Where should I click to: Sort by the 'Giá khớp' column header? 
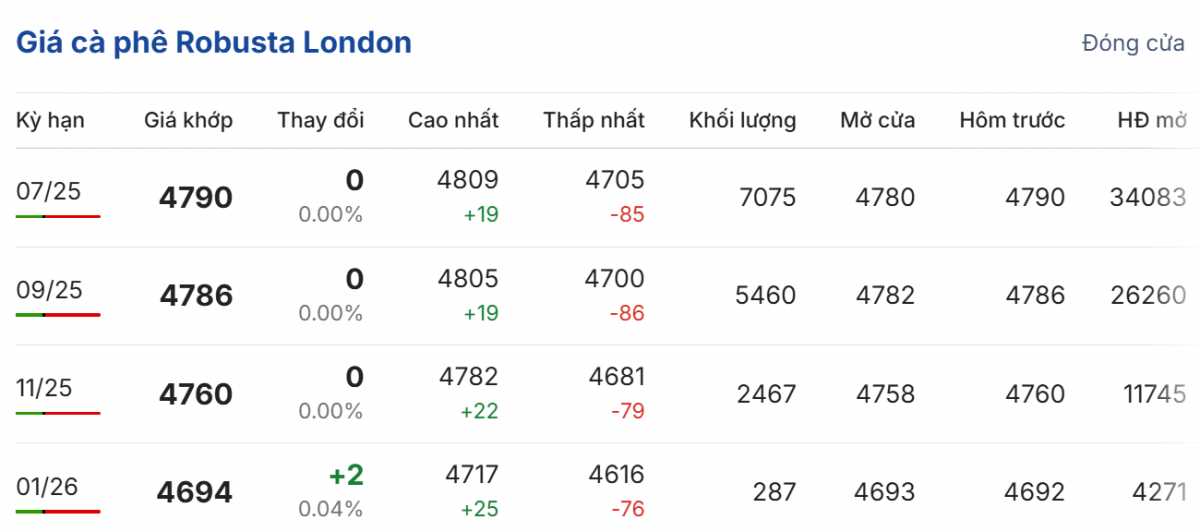pos(188,121)
